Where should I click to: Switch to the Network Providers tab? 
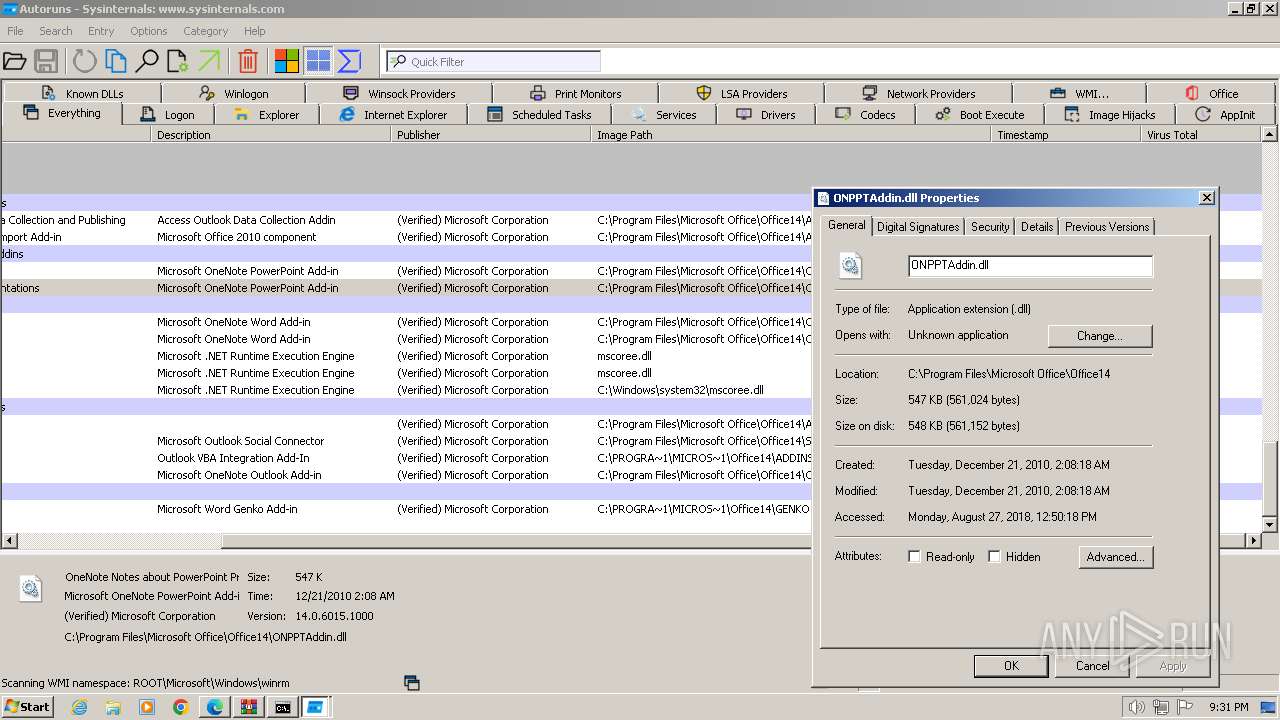tap(918, 93)
